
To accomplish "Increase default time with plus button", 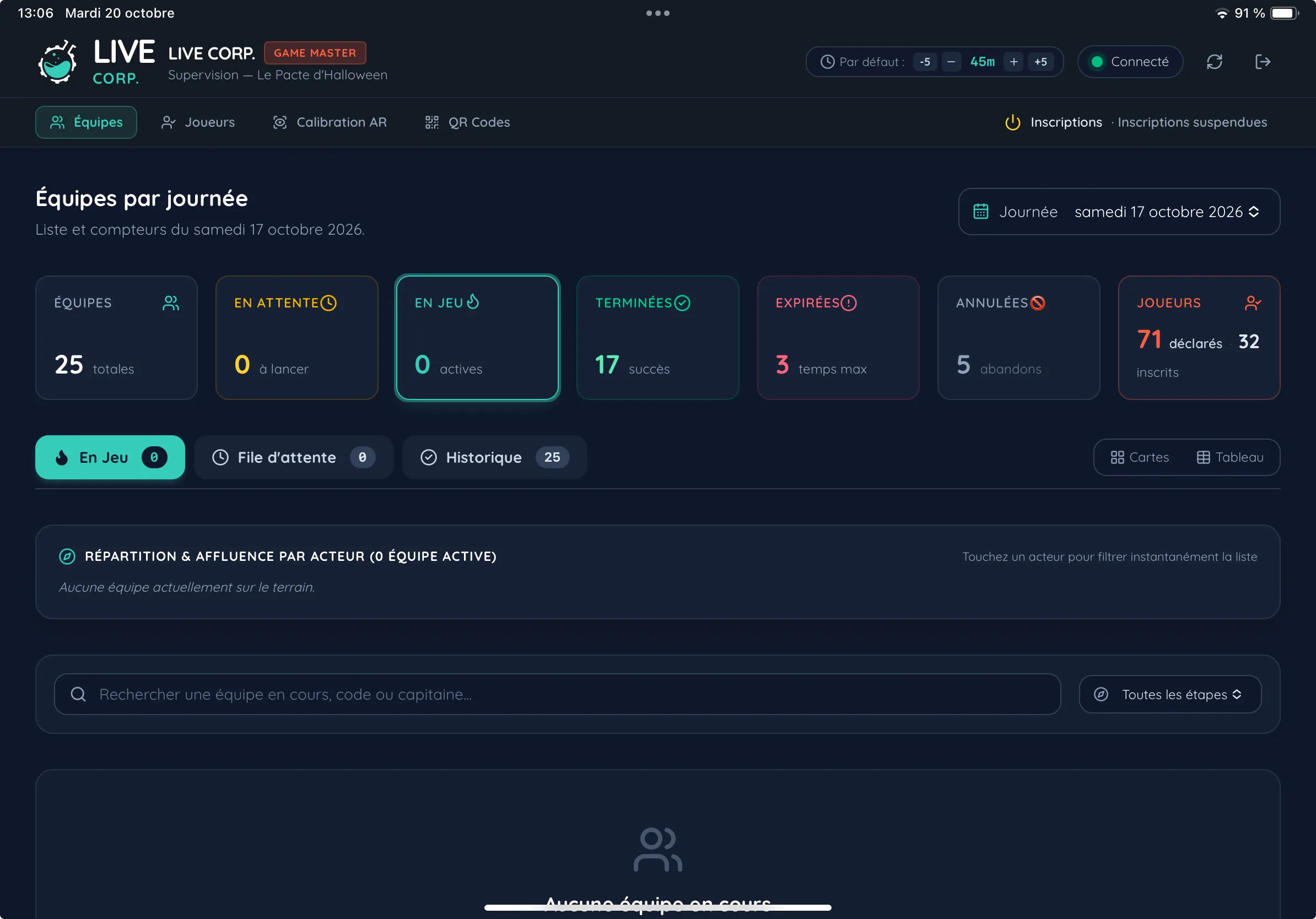I will tap(1013, 62).
